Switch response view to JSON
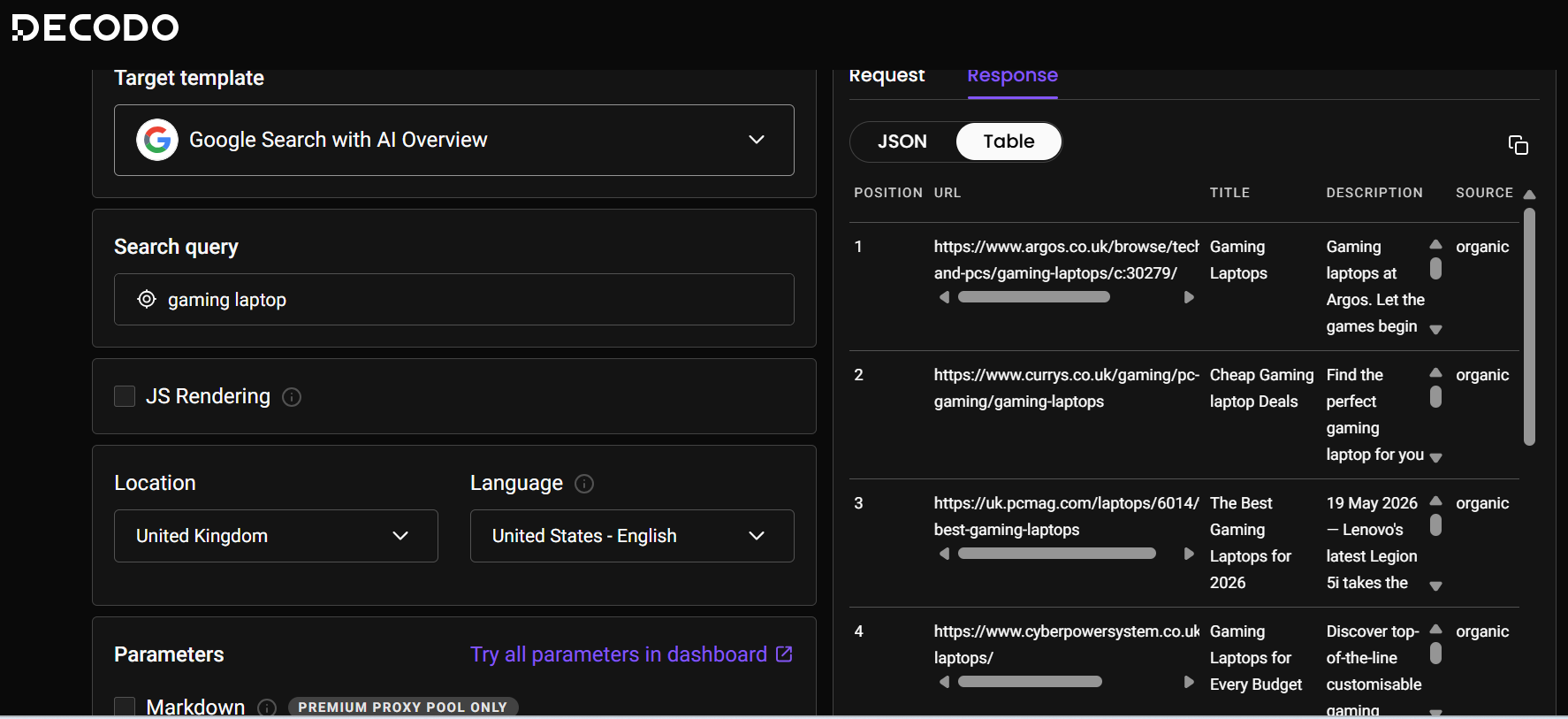This screenshot has height=719, width=1568. [902, 142]
